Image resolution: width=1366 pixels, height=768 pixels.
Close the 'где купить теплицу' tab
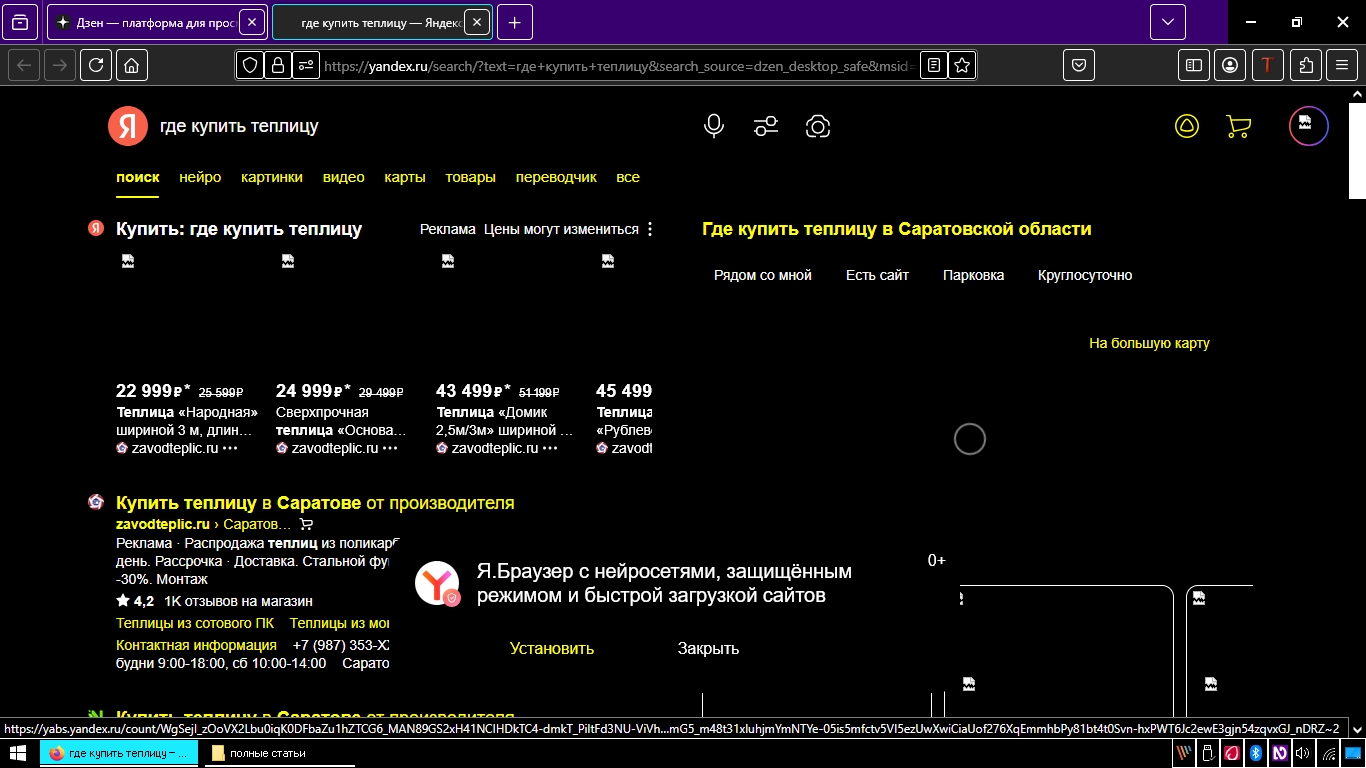pos(478,21)
